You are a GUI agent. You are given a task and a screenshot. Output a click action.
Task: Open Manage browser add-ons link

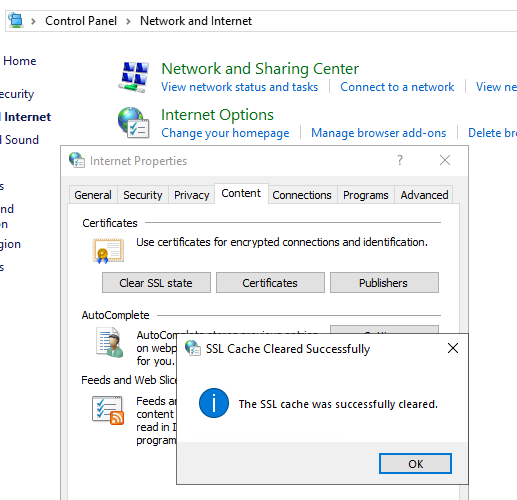378,133
